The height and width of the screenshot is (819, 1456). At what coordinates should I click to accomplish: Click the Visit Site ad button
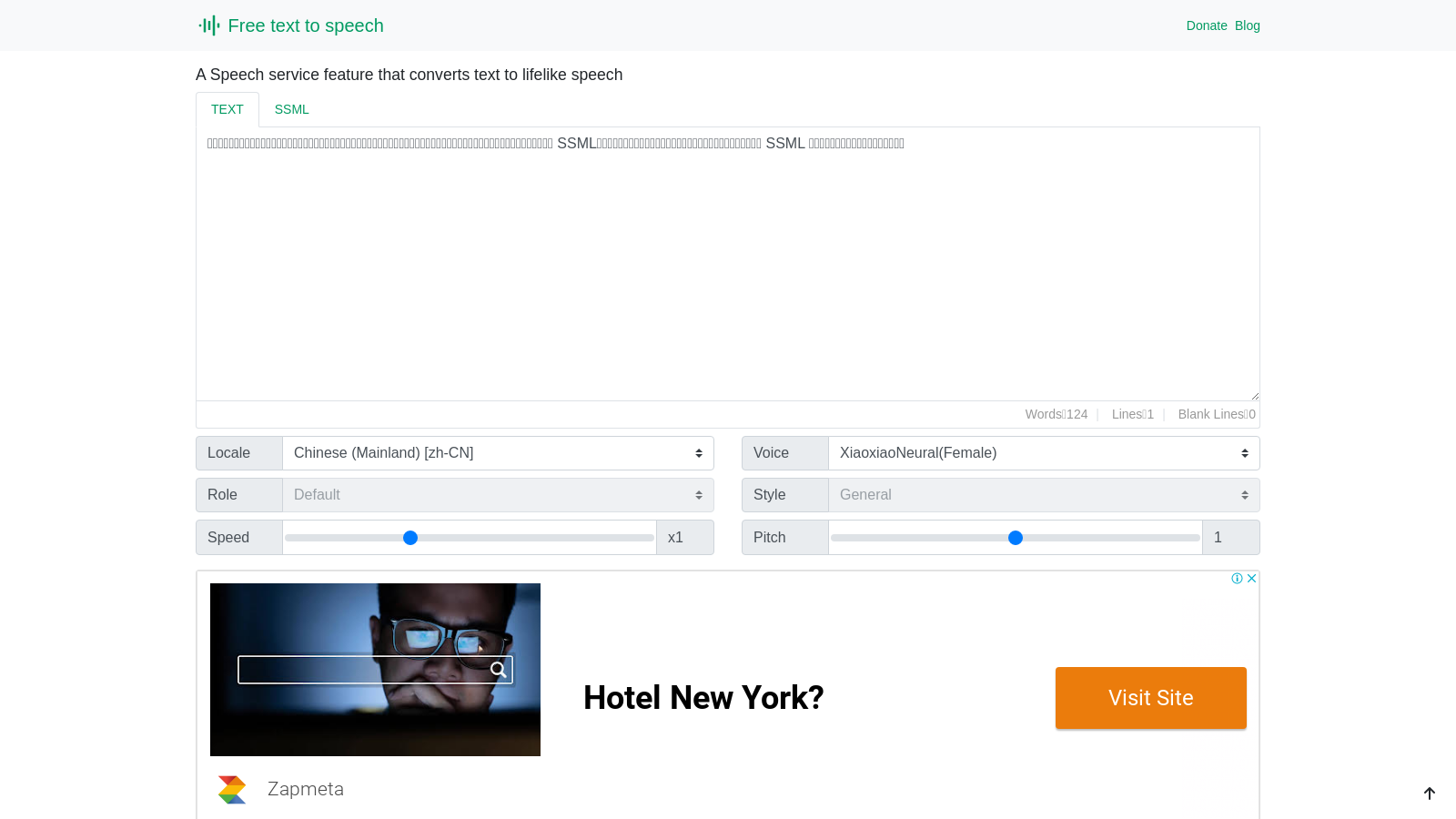pyautogui.click(x=1151, y=698)
